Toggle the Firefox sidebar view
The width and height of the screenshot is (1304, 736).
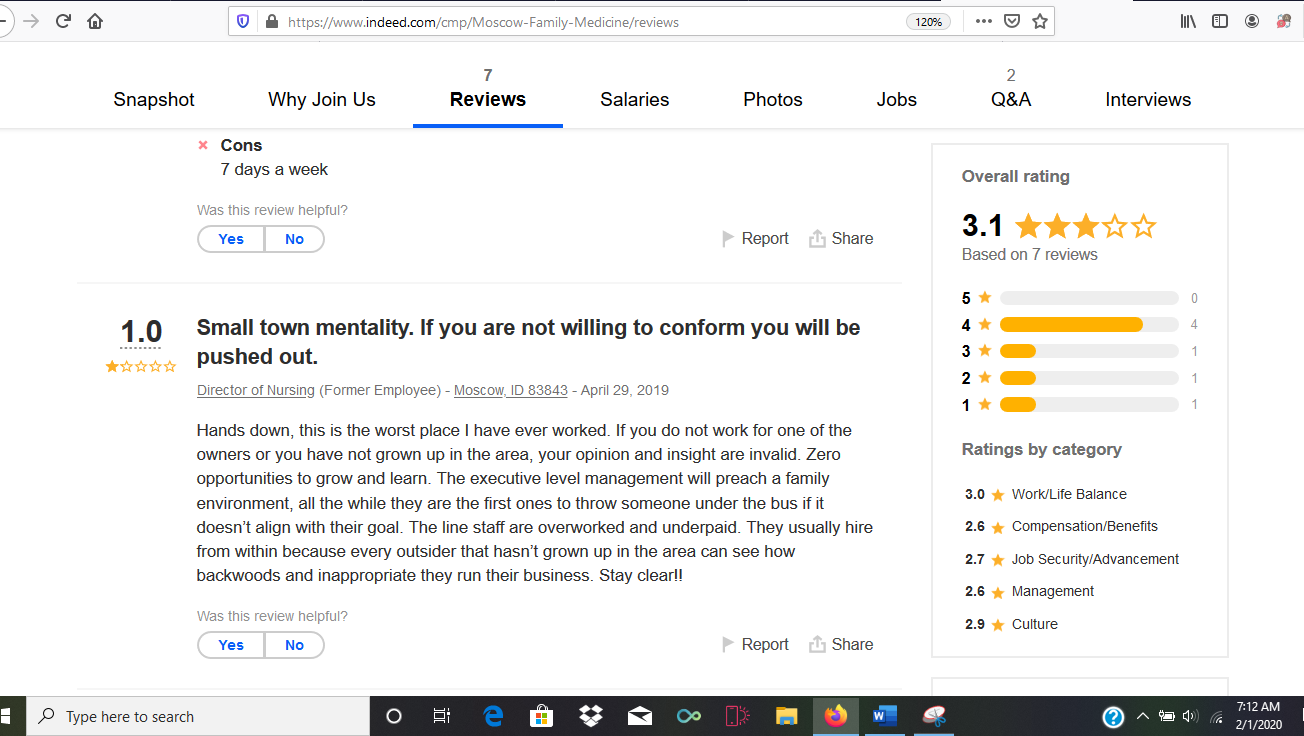[1220, 21]
